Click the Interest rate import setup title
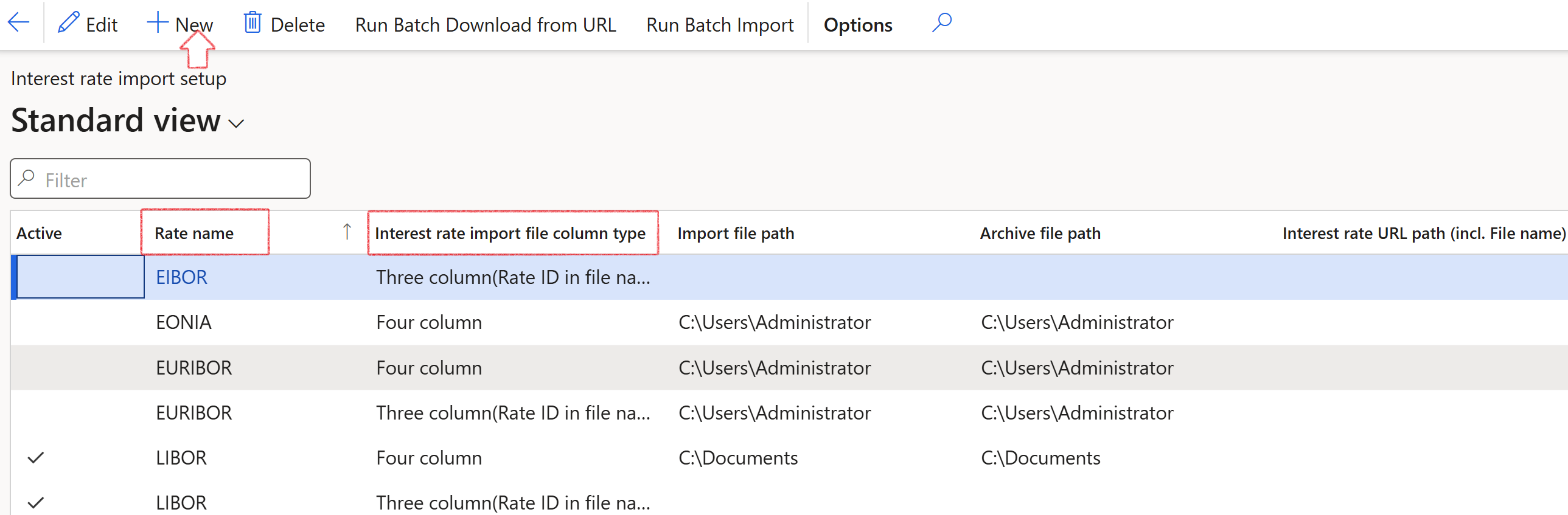The image size is (1568, 515). tap(119, 79)
